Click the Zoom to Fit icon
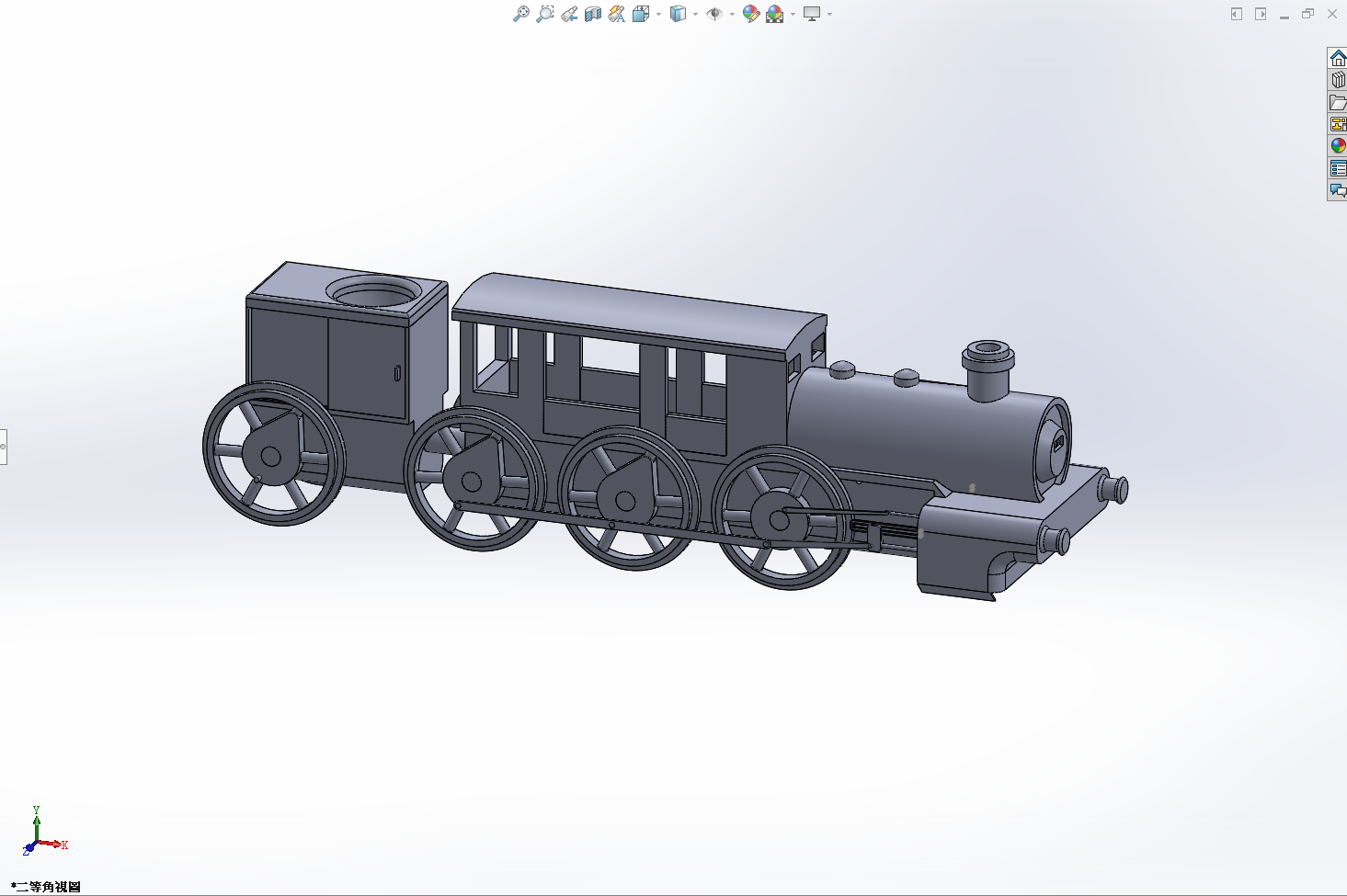Image resolution: width=1347 pixels, height=896 pixels. 521,14
